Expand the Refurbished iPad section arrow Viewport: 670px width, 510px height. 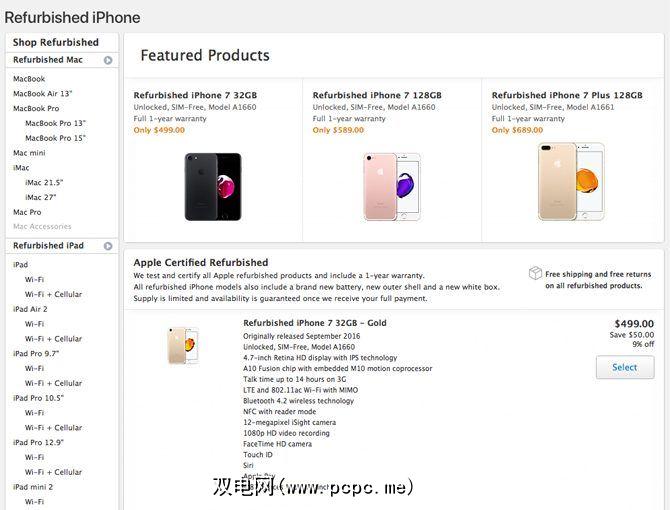click(107, 246)
